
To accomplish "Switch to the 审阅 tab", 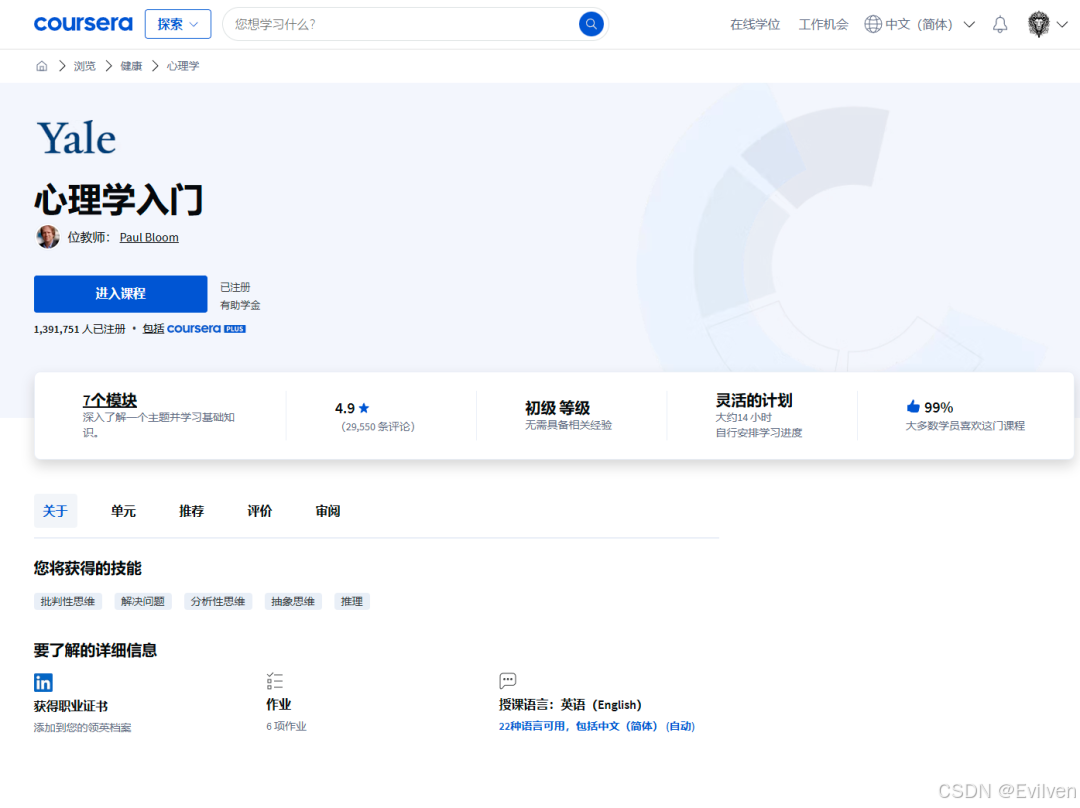I will 328,511.
